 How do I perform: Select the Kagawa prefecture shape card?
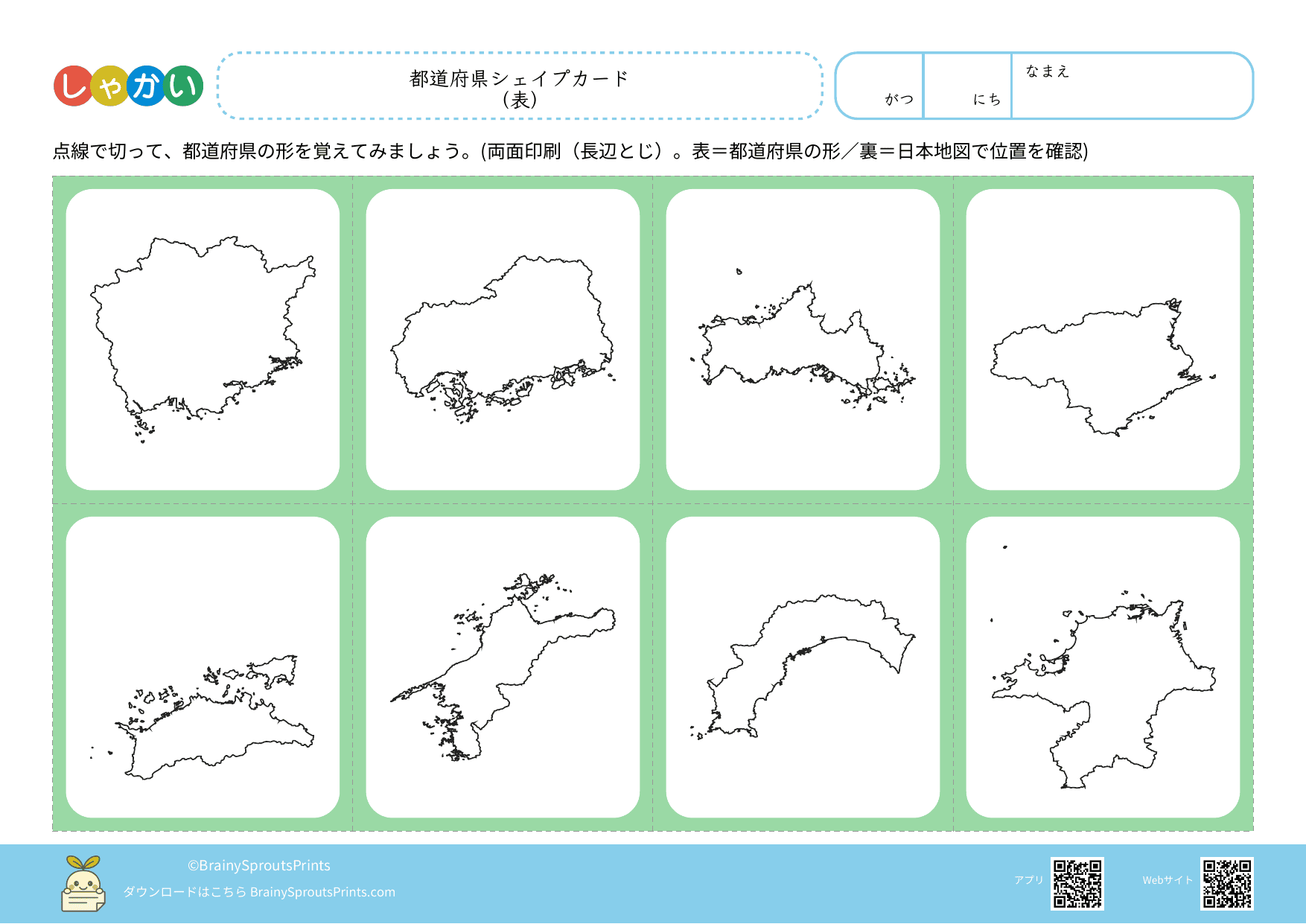(203, 667)
